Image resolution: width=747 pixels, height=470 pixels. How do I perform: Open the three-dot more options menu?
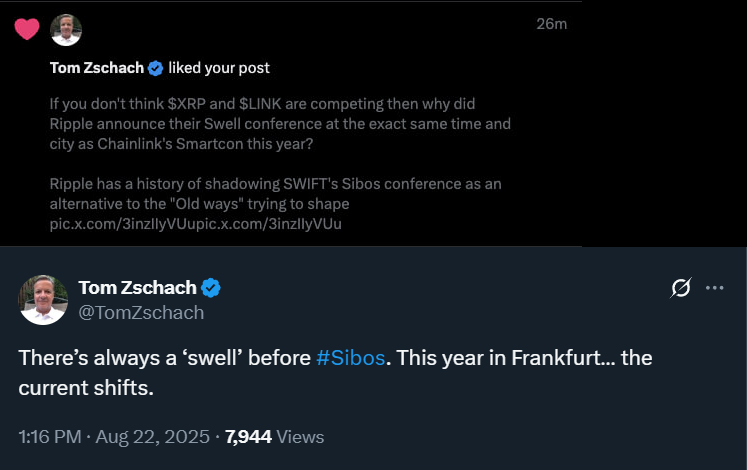tap(714, 288)
